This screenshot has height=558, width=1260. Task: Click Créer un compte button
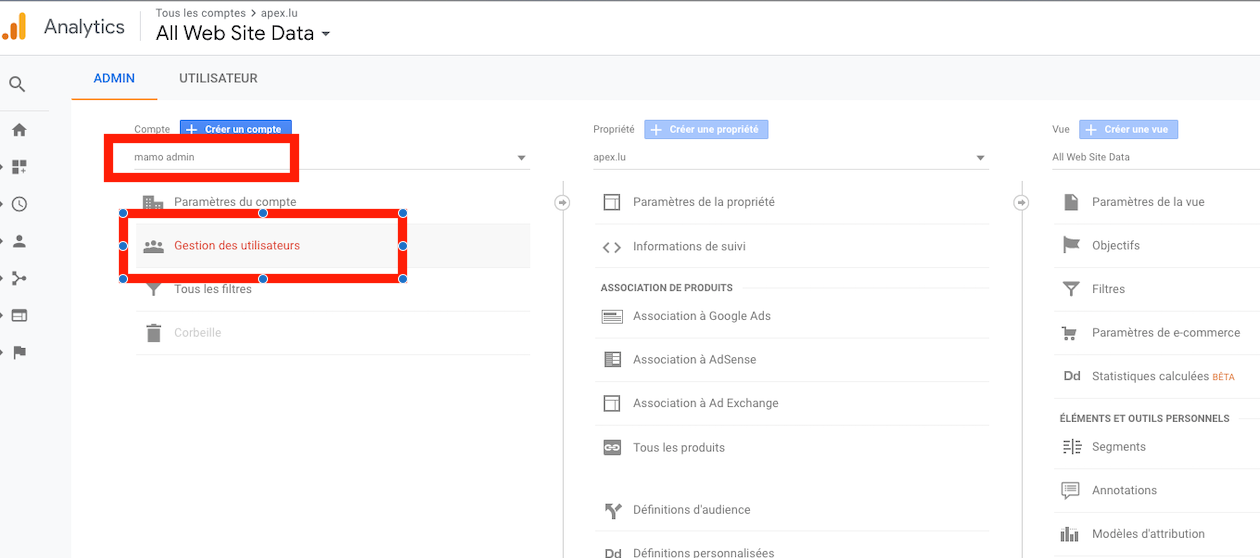tap(236, 129)
